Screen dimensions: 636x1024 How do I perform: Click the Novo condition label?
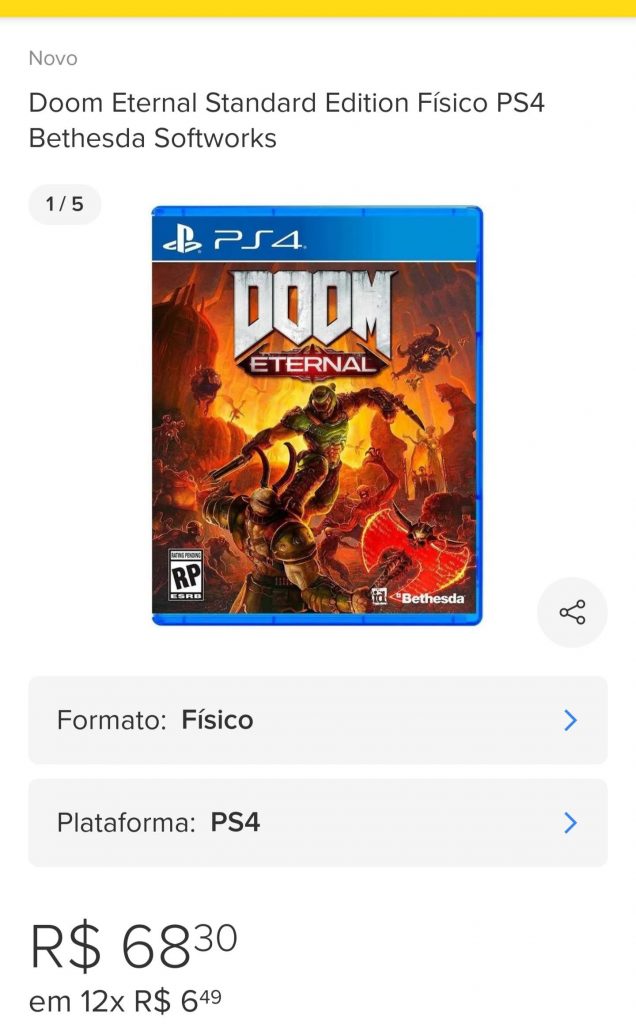(x=53, y=59)
